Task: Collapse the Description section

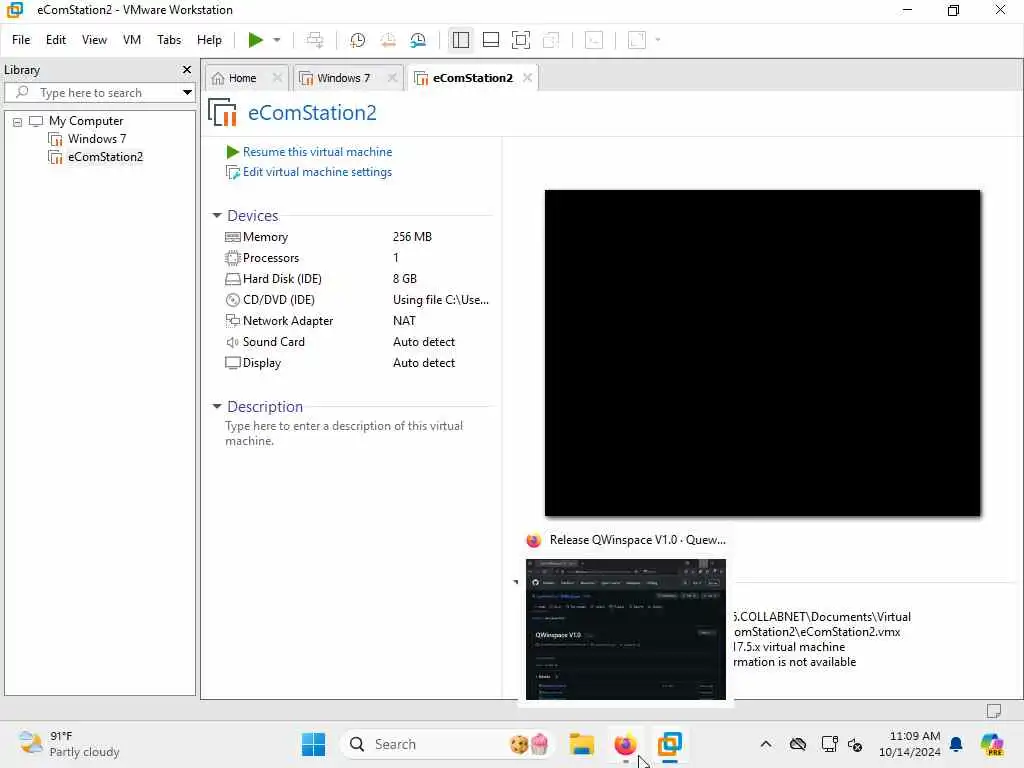Action: coord(217,406)
